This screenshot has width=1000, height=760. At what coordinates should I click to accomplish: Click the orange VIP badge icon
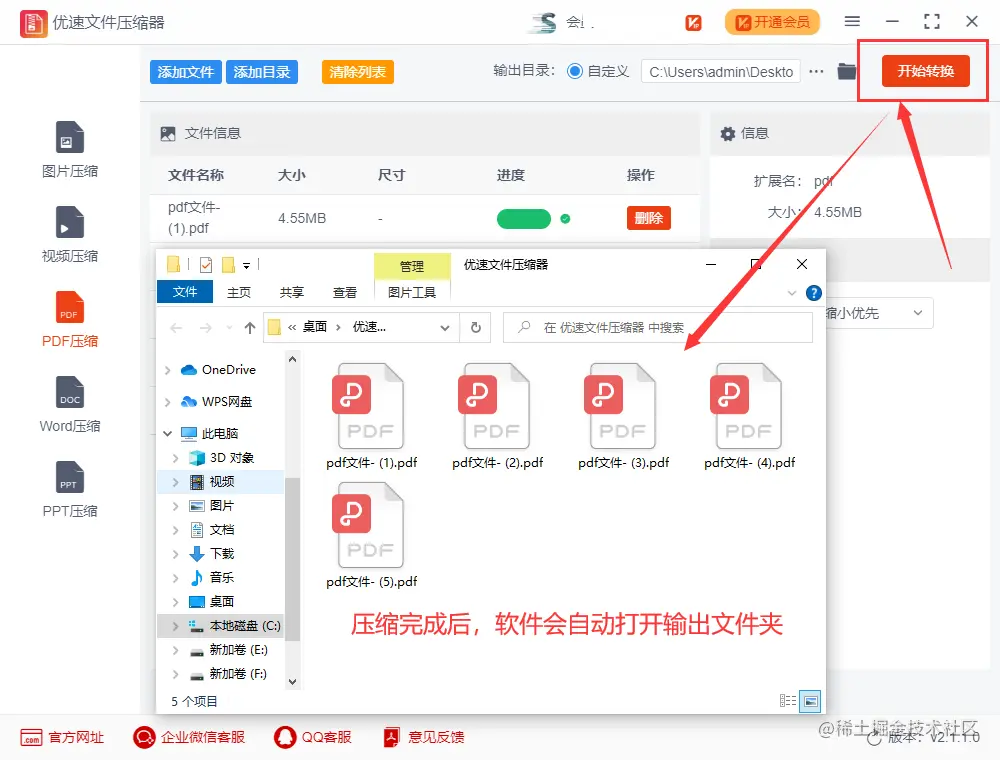pyautogui.click(x=693, y=23)
